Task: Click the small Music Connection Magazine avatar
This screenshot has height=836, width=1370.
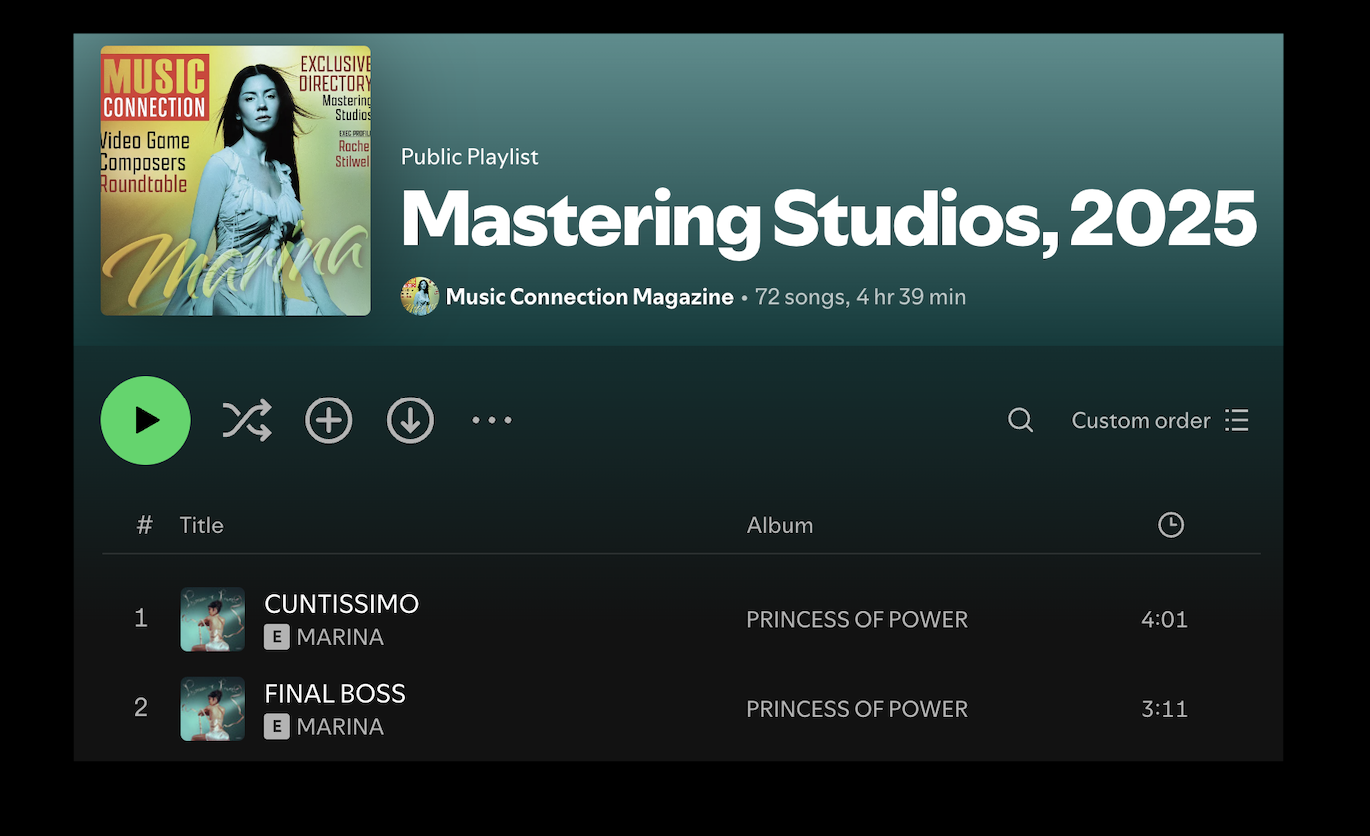Action: tap(420, 297)
